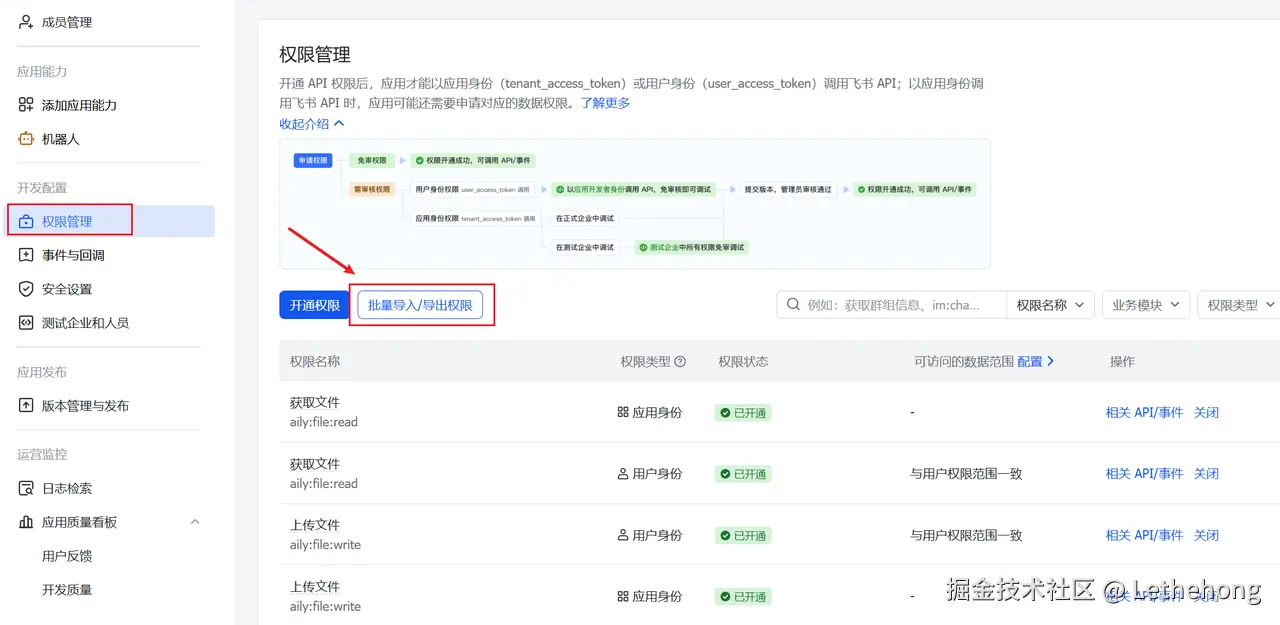Click the first aily:file:read scope text

324,422
